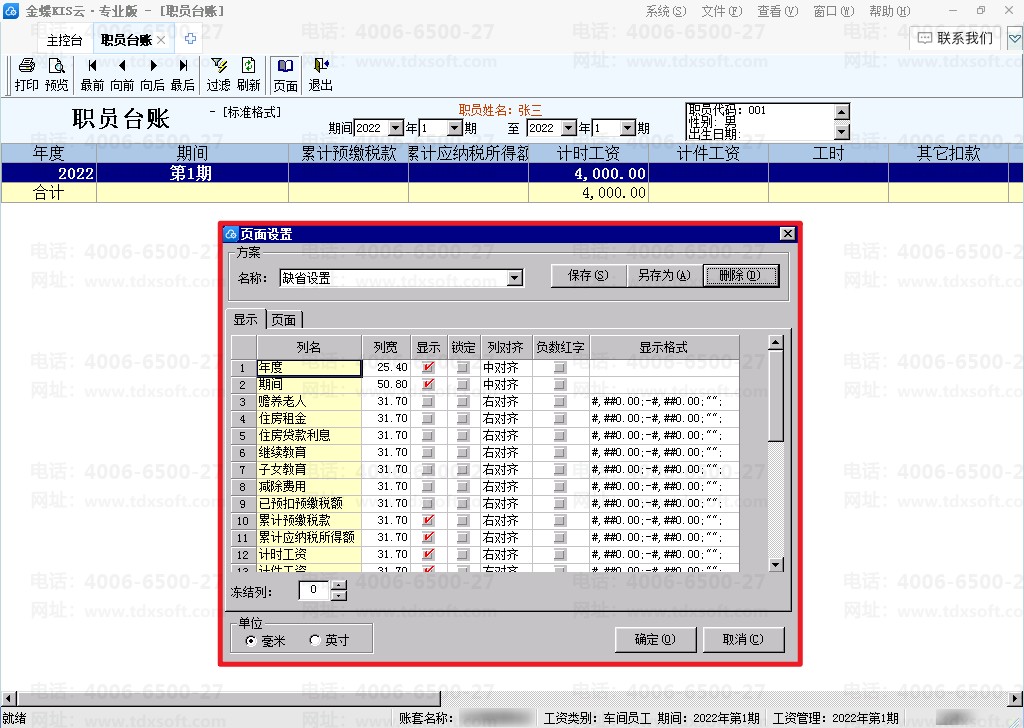
Task: Select the 住房贷款利息 column name cell
Action: [x=309, y=435]
